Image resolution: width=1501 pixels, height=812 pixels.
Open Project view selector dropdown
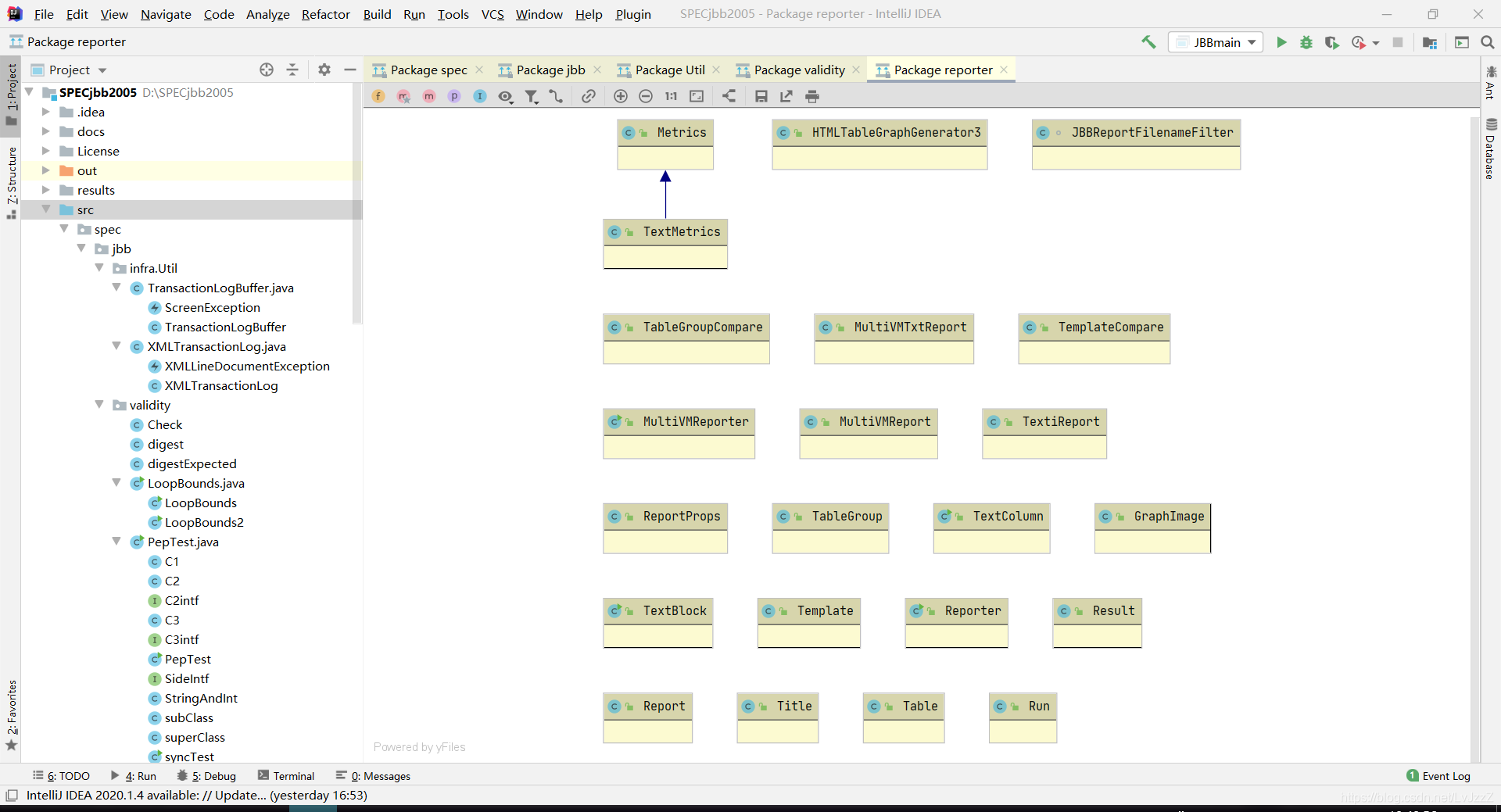(x=69, y=70)
